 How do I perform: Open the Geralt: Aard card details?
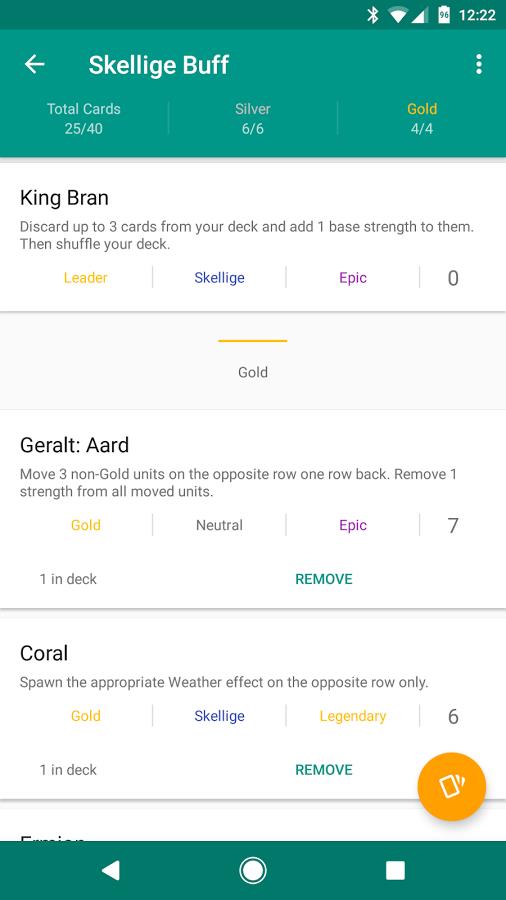click(252, 509)
